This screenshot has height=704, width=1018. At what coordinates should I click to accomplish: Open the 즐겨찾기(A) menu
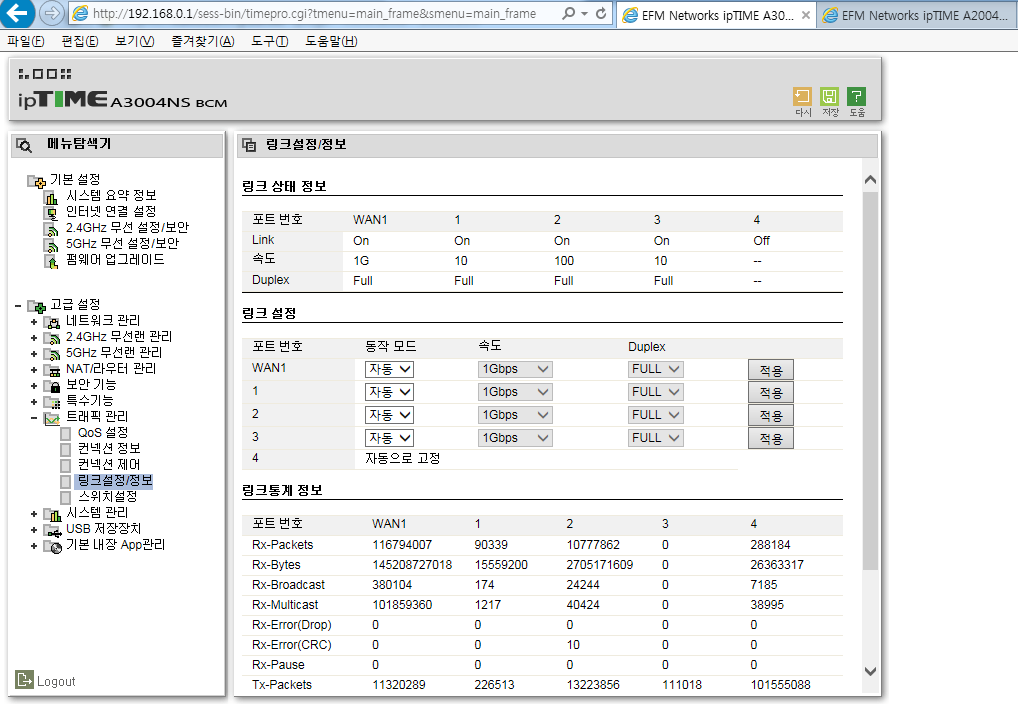[x=203, y=41]
